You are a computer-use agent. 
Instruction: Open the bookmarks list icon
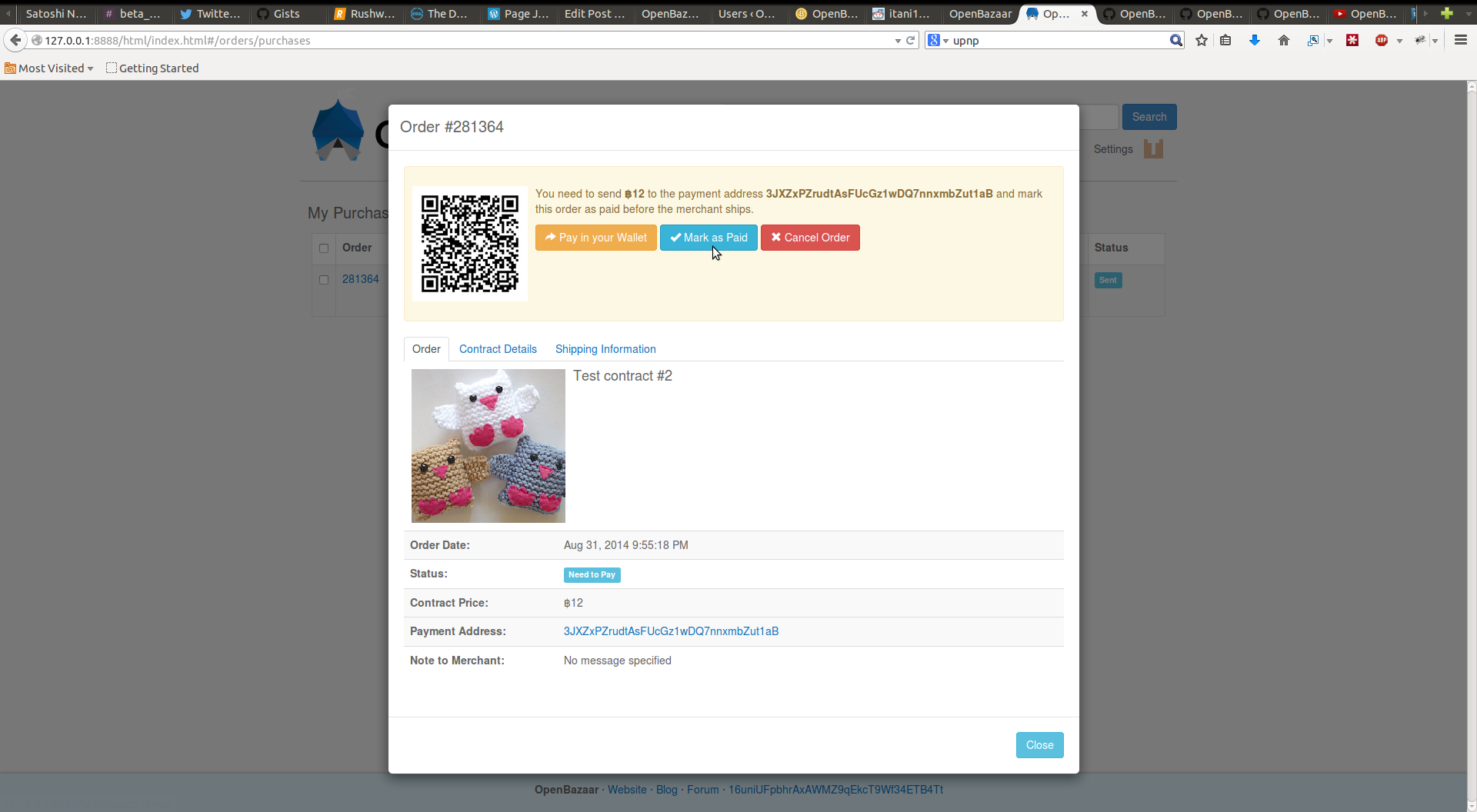(x=1226, y=40)
